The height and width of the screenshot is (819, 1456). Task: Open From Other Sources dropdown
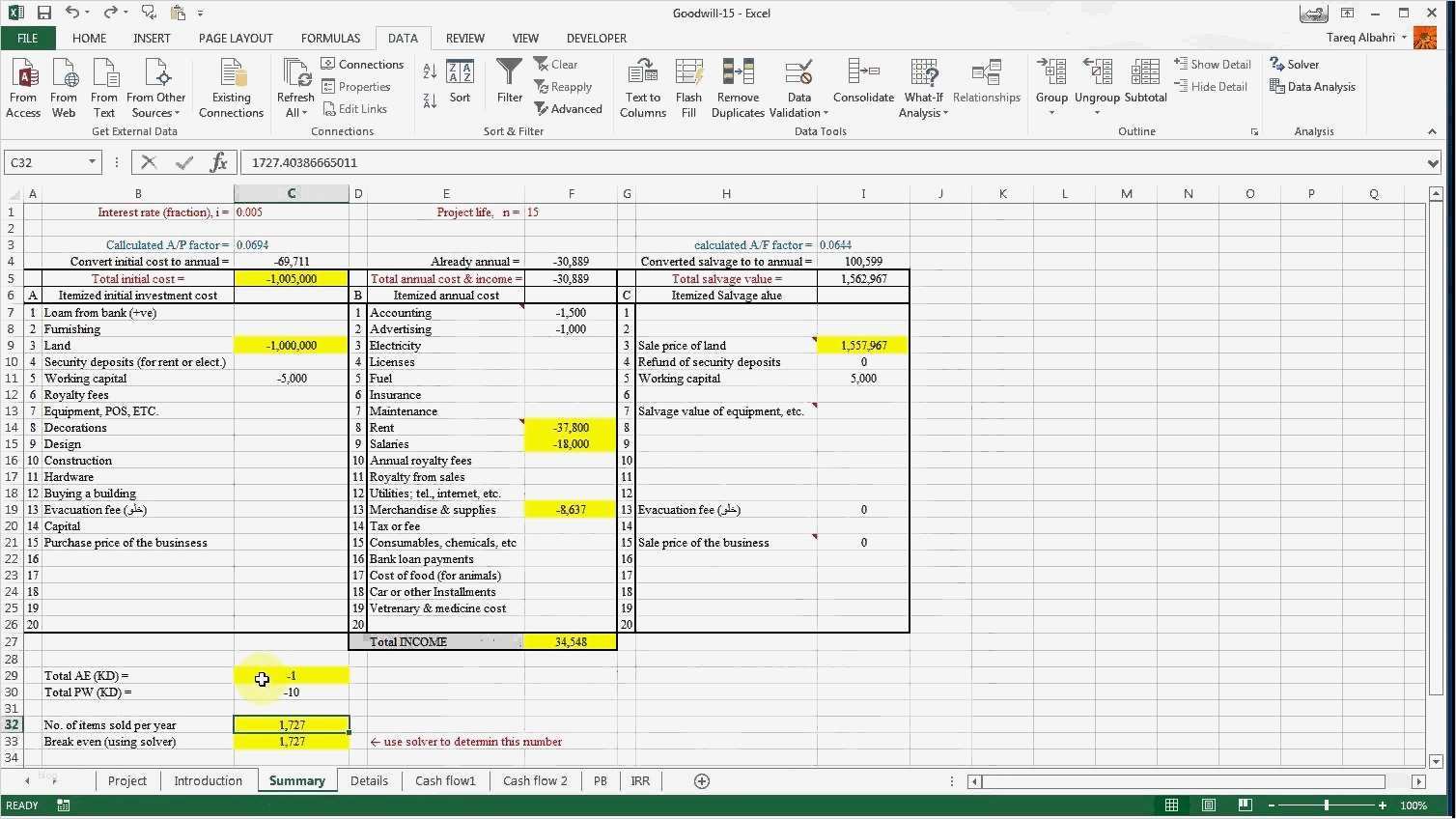(x=155, y=87)
